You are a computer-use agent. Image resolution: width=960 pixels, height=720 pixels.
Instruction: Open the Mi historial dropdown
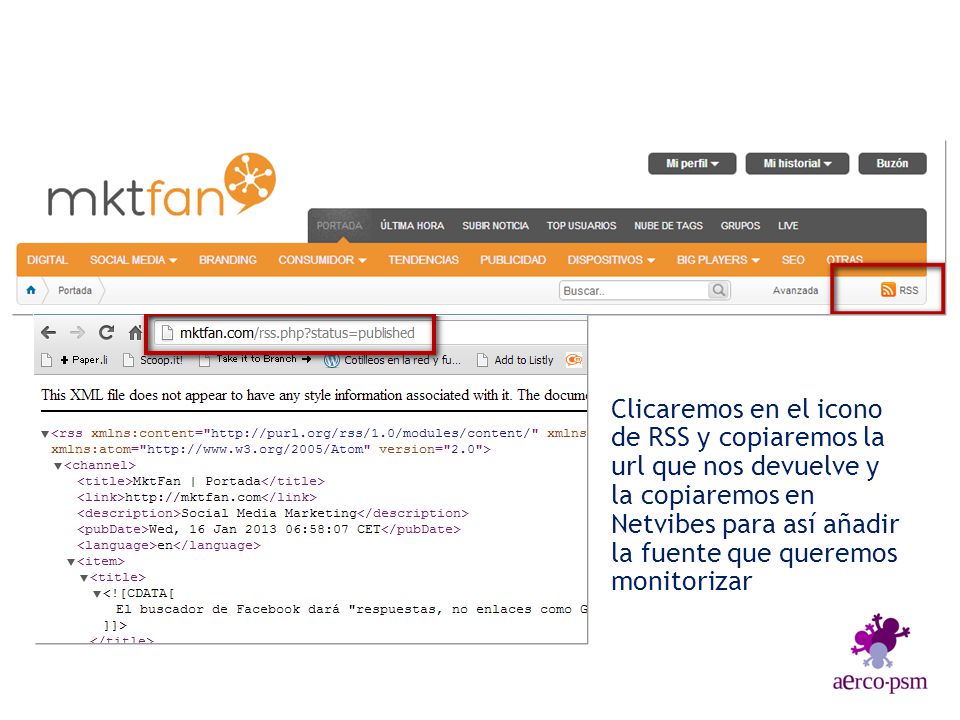point(797,163)
